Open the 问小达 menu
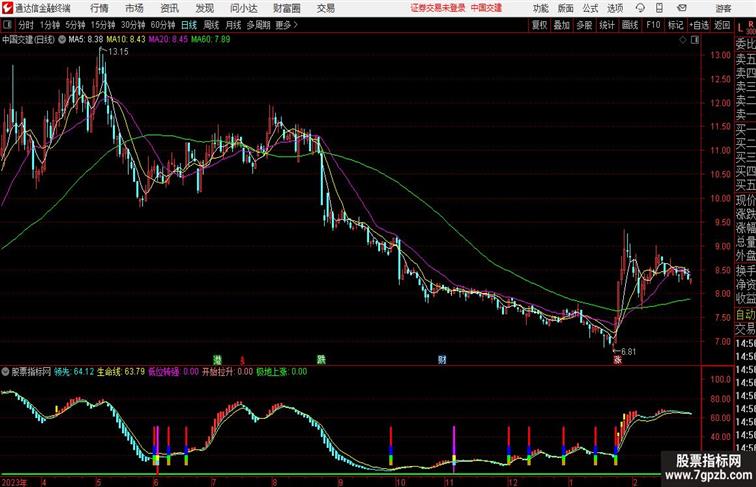756x487 pixels. pyautogui.click(x=243, y=8)
